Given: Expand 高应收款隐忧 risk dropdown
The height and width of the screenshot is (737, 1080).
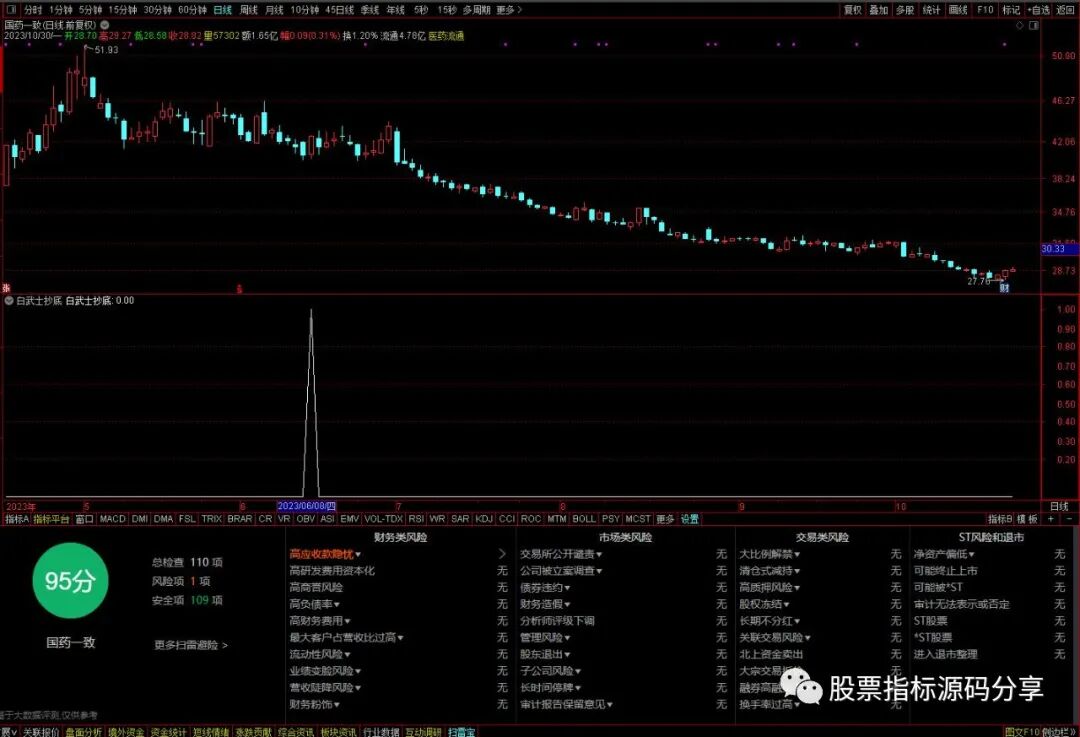Looking at the screenshot, I should click(x=325, y=554).
